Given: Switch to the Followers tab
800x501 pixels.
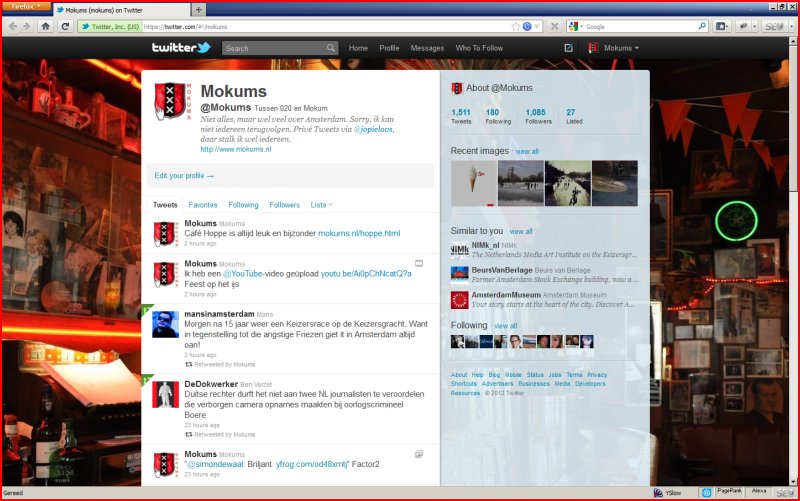Looking at the screenshot, I should (x=284, y=205).
